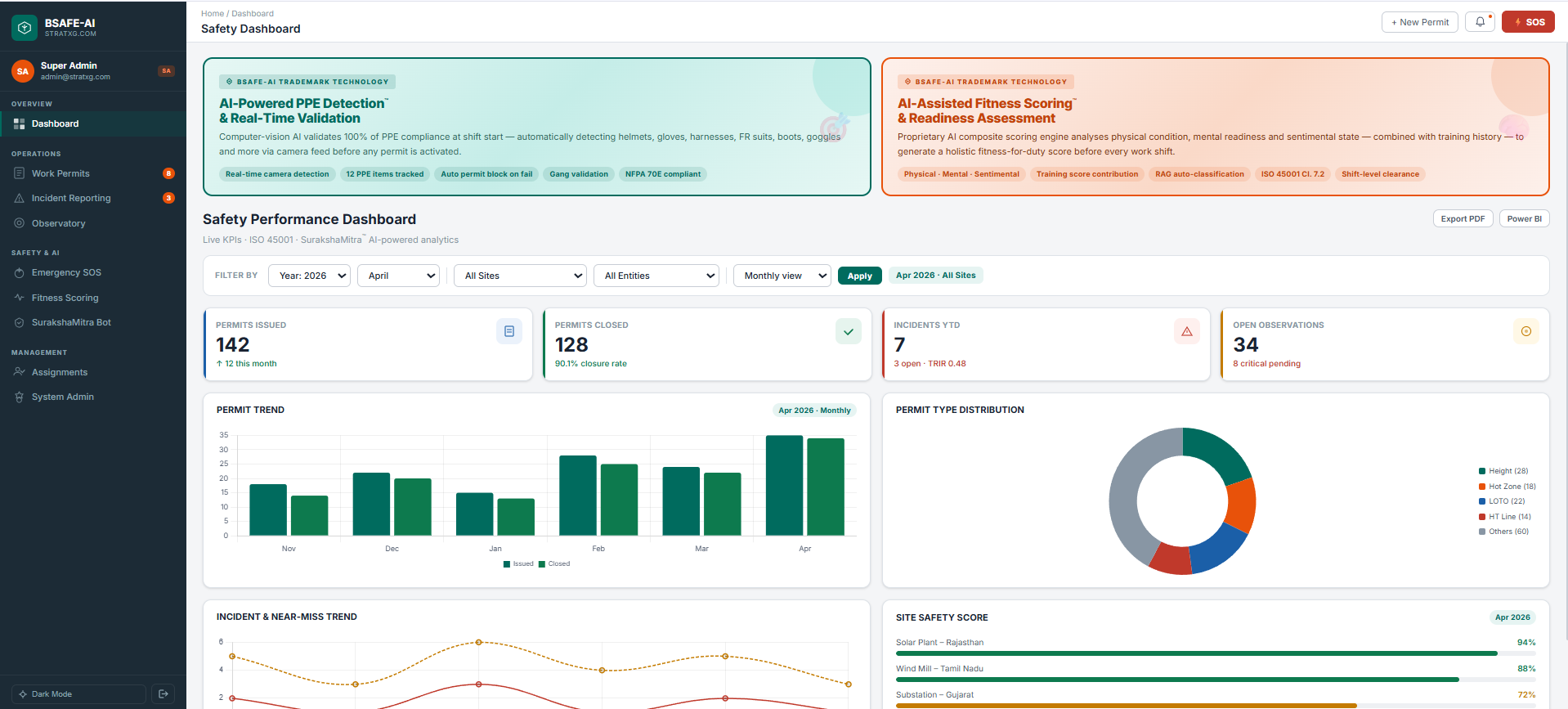Image resolution: width=1568 pixels, height=709 pixels.
Task: Click the Substation – Gujarat score bar
Action: point(1216,706)
